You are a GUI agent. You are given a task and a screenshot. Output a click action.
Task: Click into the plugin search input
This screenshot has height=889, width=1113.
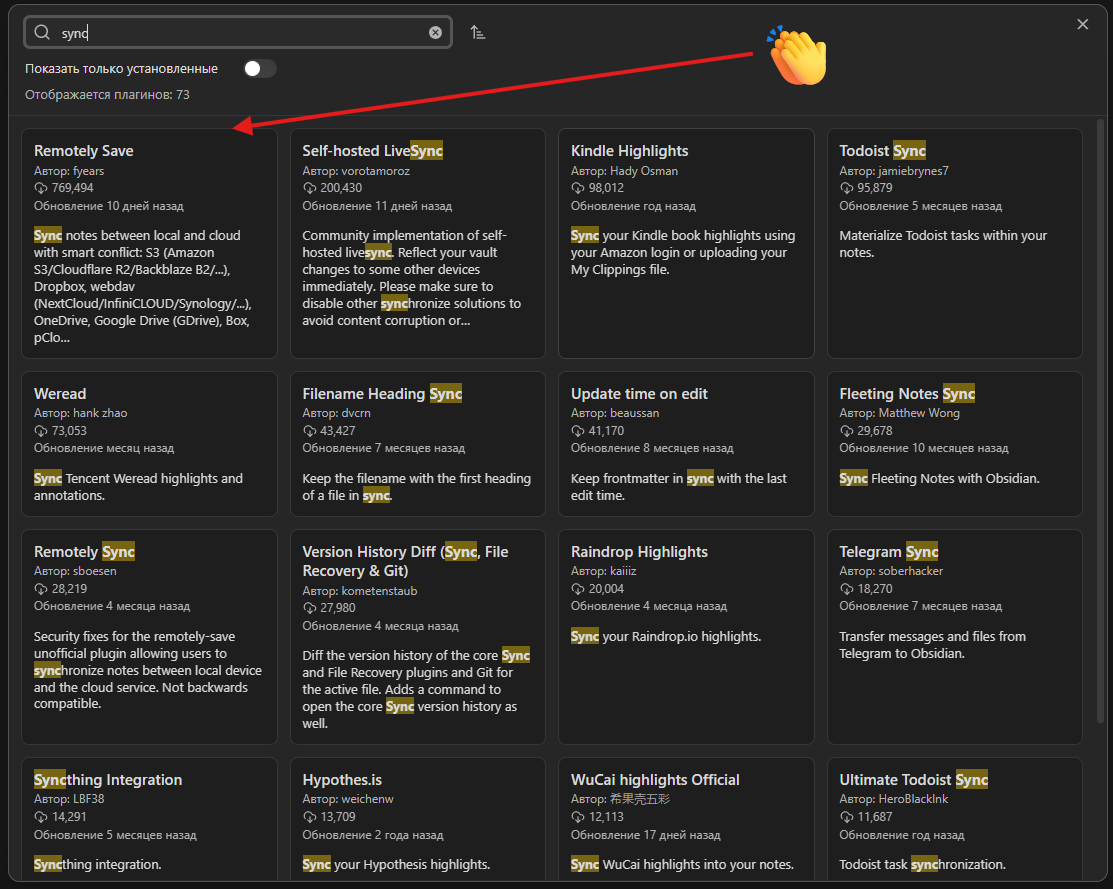240,32
